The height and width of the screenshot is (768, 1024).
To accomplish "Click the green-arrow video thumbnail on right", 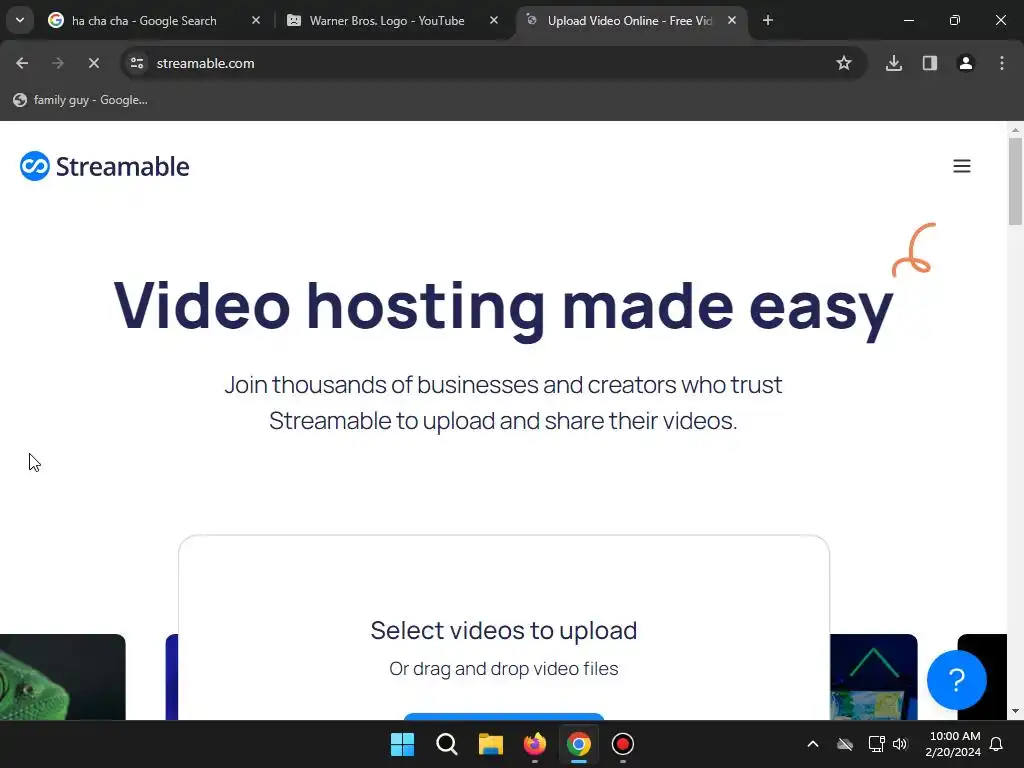I will [x=873, y=677].
